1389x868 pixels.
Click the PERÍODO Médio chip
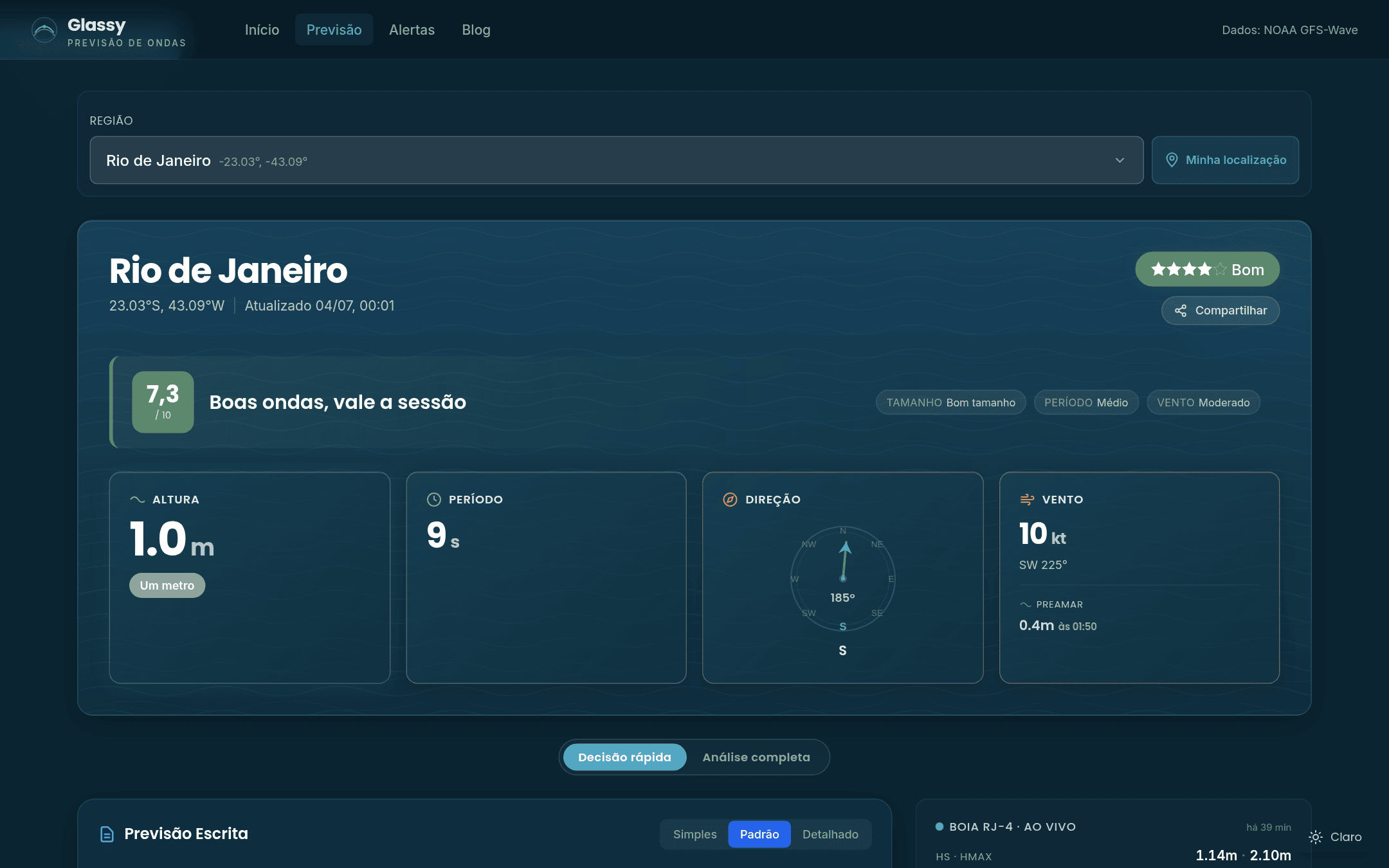(x=1086, y=402)
